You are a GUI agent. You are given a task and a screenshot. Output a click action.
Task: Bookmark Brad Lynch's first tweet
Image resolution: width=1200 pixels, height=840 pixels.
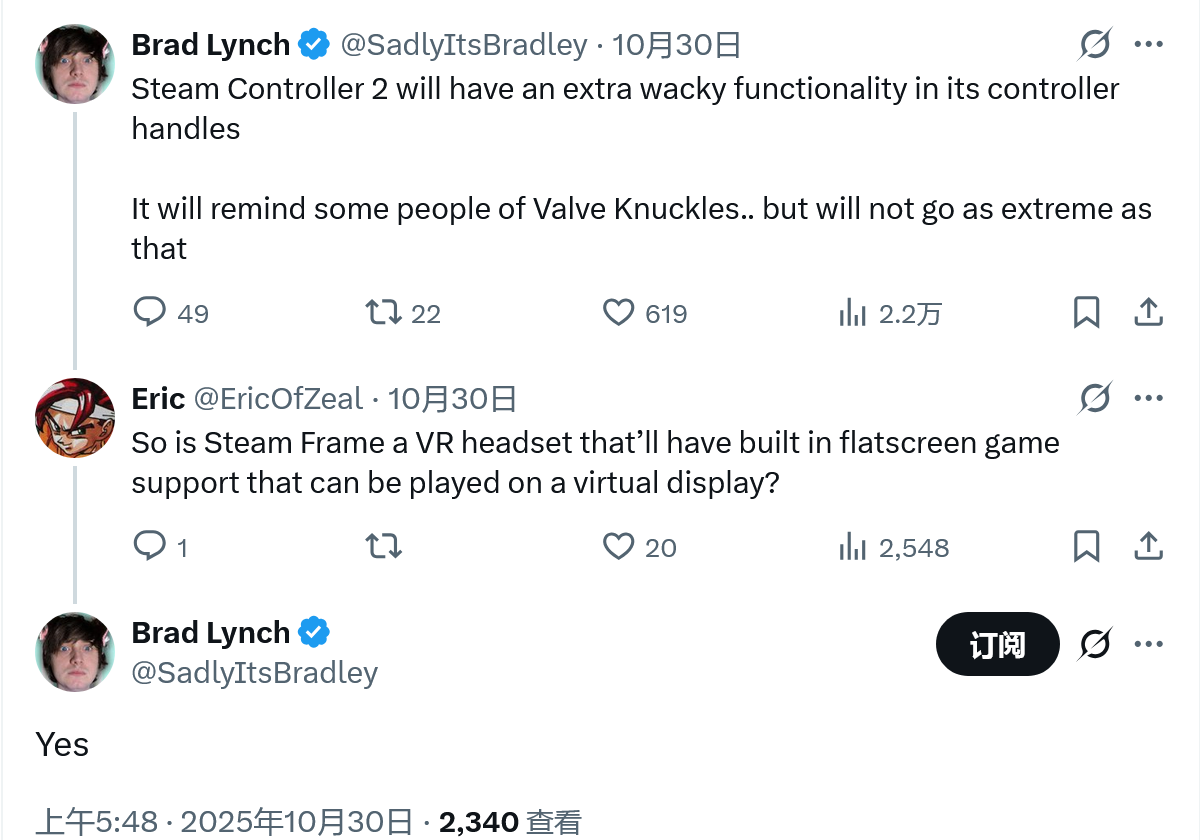click(1086, 313)
